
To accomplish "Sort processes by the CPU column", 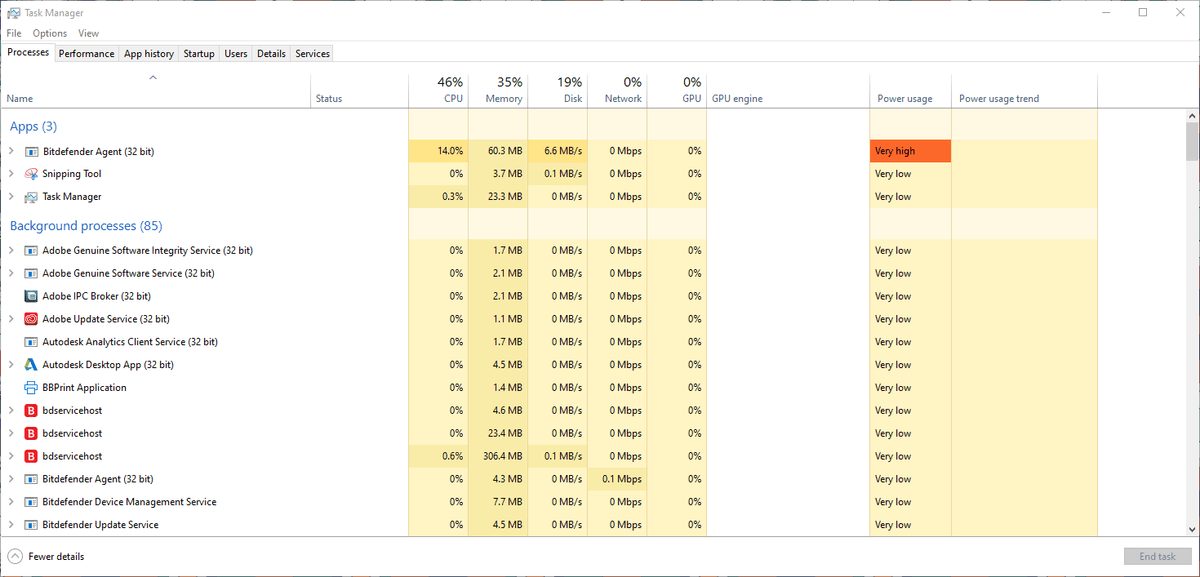I will (438, 90).
